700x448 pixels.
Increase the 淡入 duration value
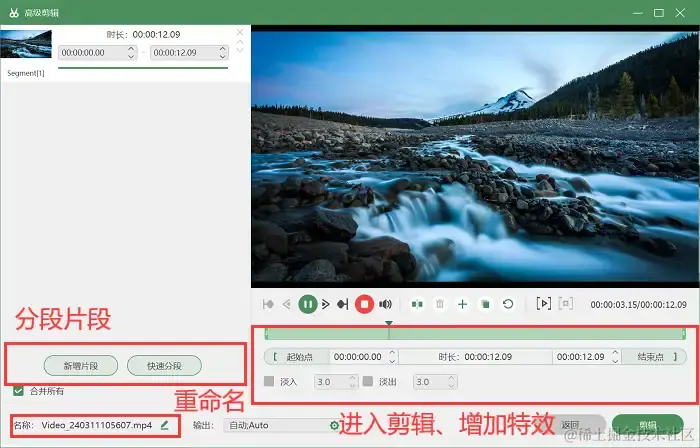coord(352,378)
